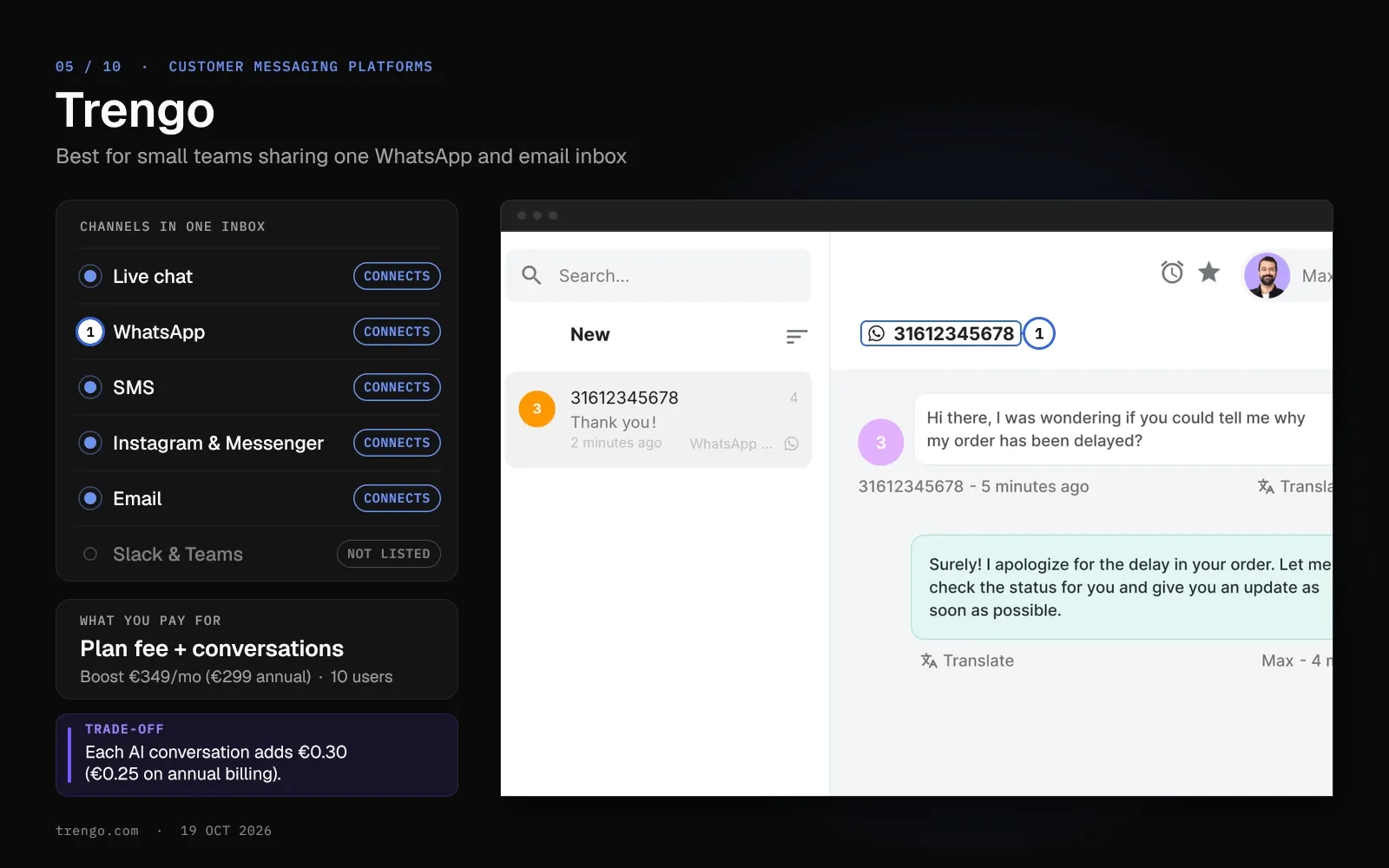
Task: Open Max's profile avatar
Action: tap(1267, 275)
